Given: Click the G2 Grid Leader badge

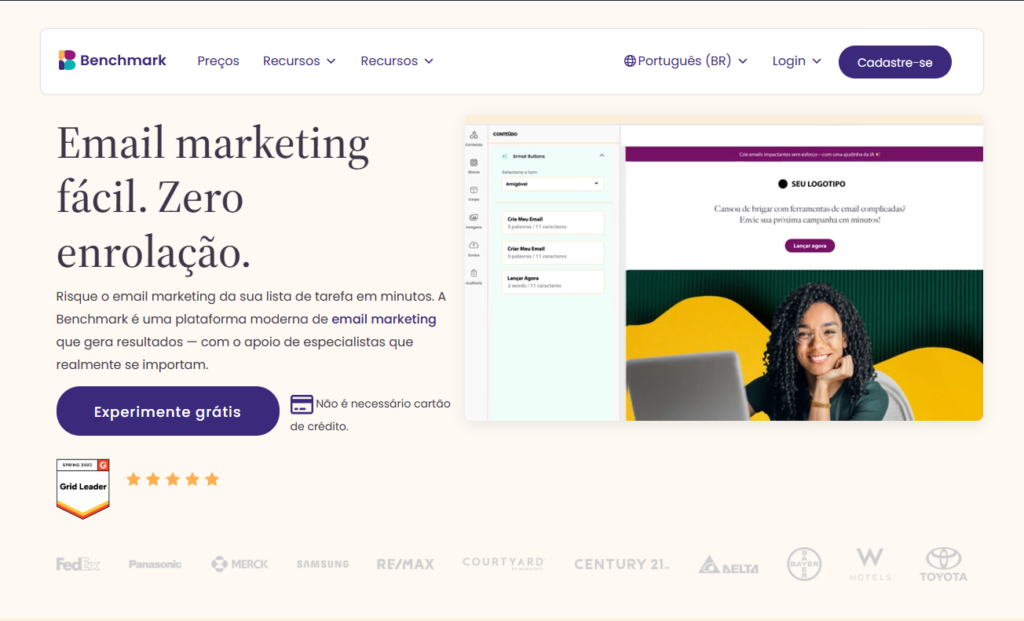Looking at the screenshot, I should pyautogui.click(x=83, y=488).
